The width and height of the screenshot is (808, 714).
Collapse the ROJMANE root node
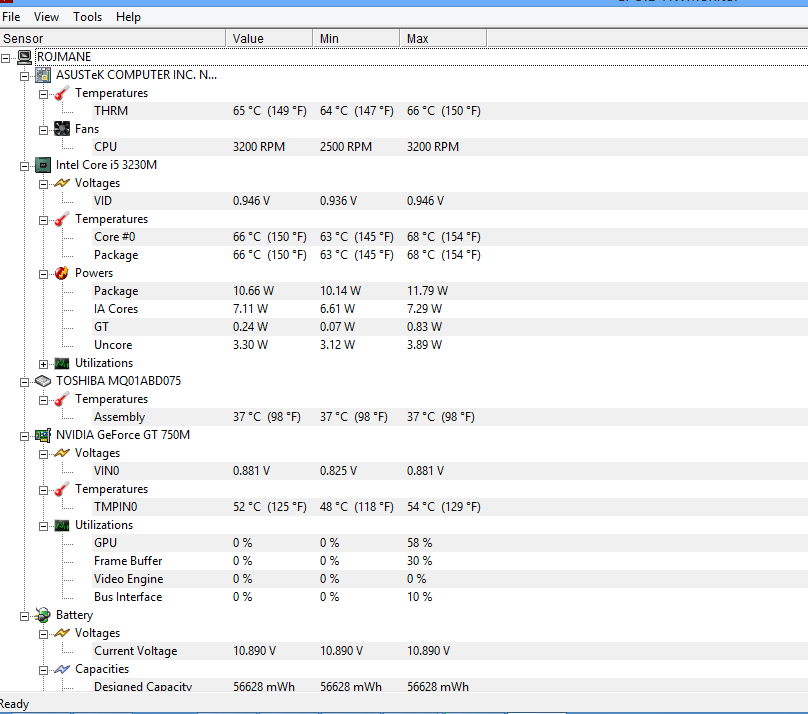5,58
